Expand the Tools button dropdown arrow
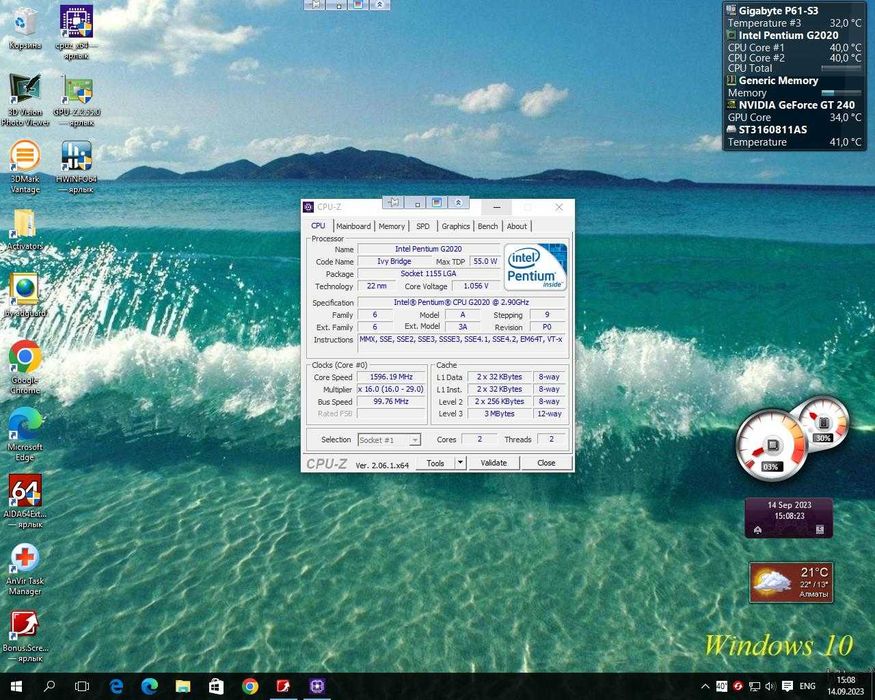The height and width of the screenshot is (700, 875). [x=460, y=462]
